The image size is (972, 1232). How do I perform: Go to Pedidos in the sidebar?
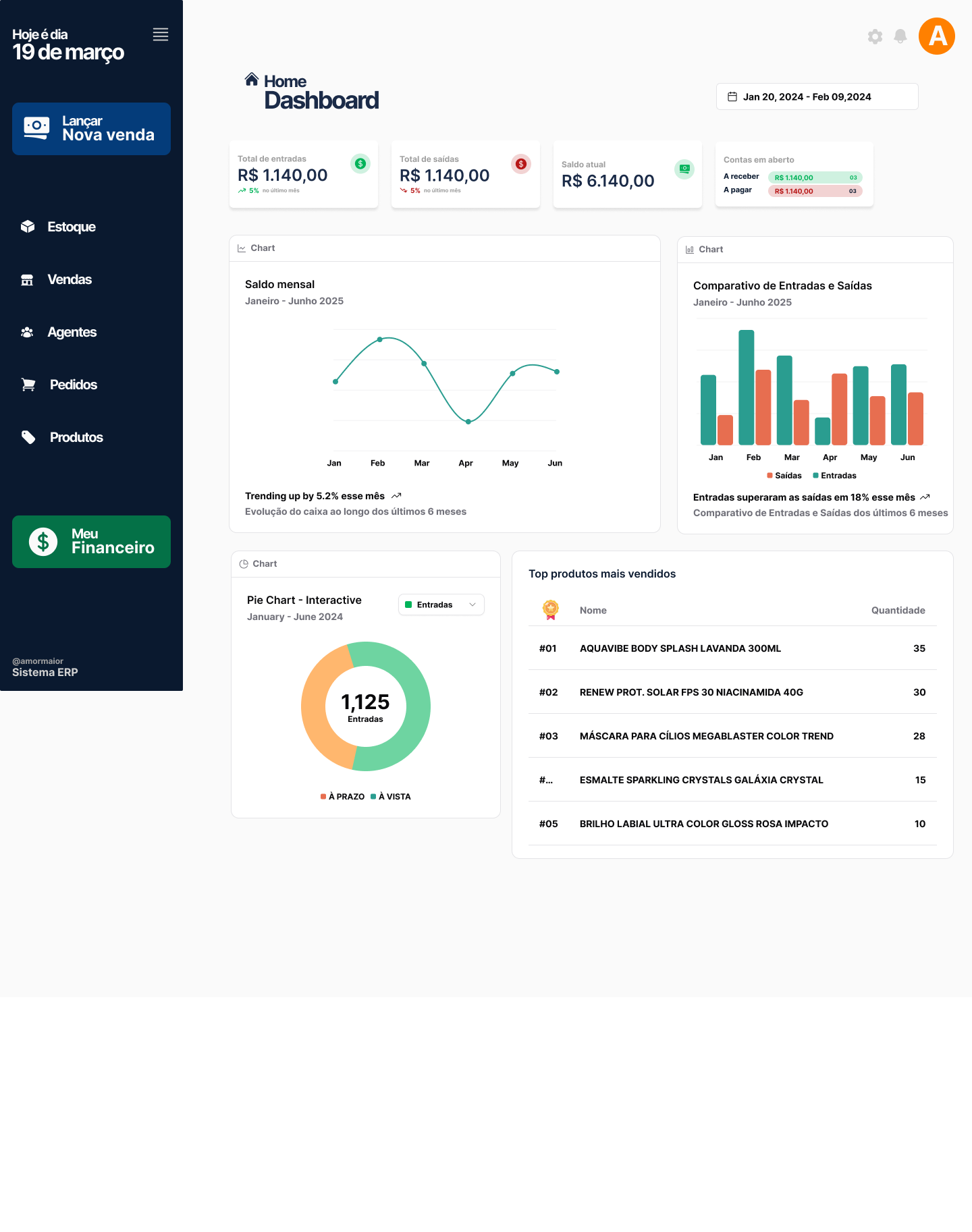pos(73,385)
